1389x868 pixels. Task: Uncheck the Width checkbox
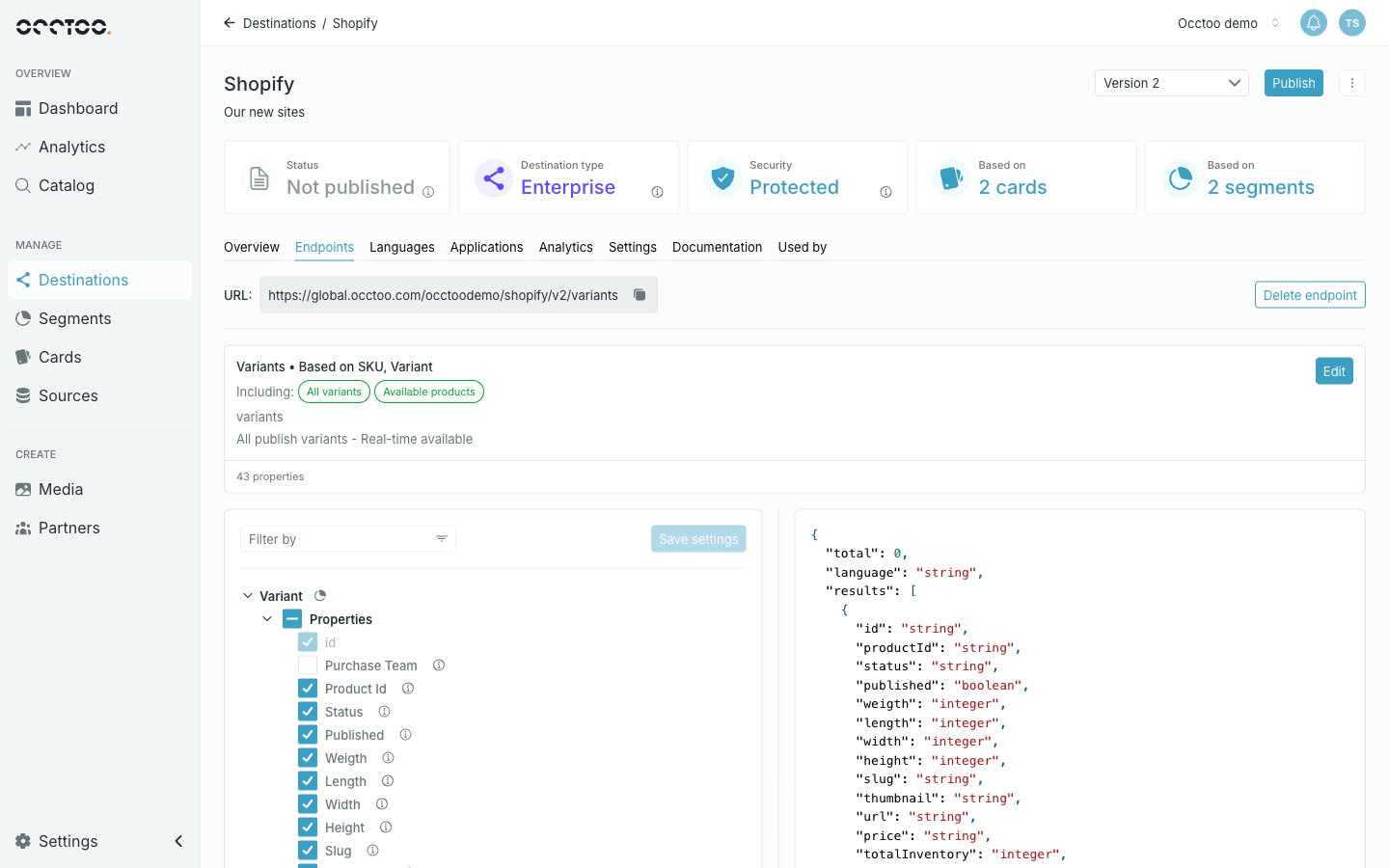click(x=308, y=804)
